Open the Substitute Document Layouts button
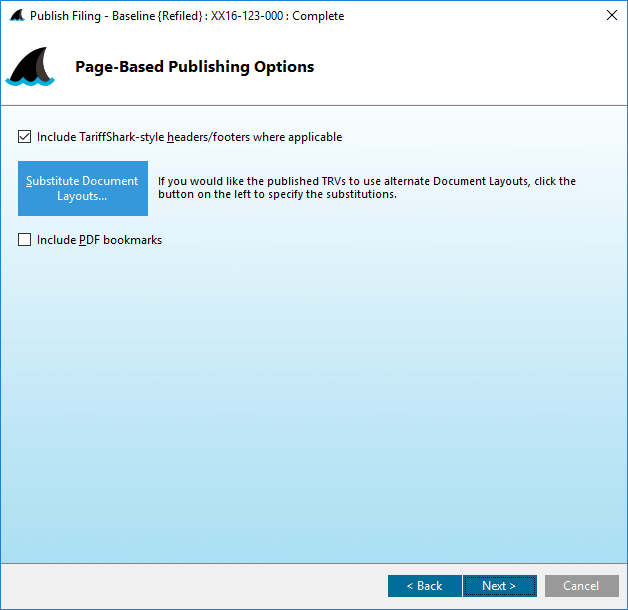 click(x=83, y=188)
